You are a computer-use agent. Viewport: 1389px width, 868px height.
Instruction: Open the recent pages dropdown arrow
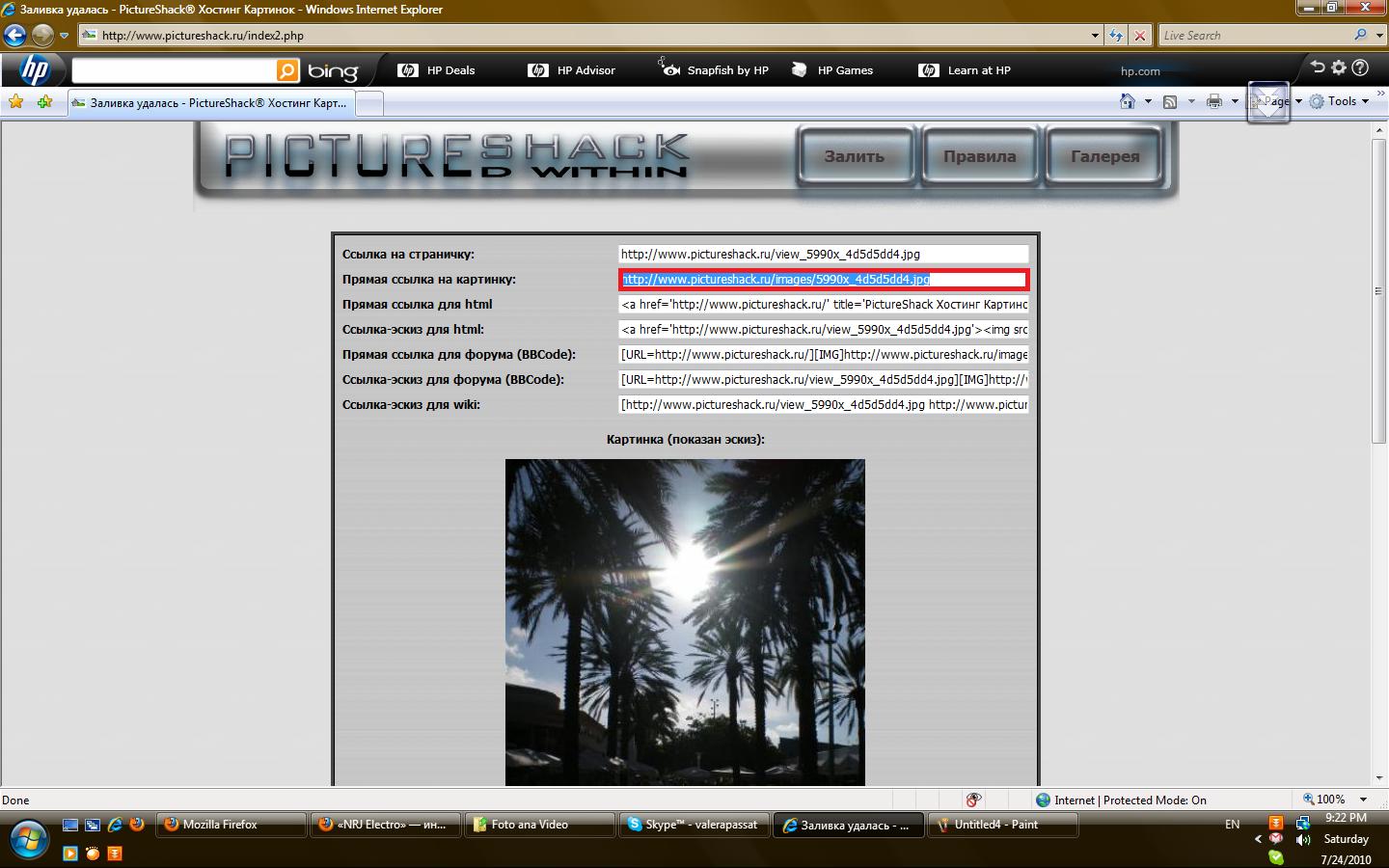(64, 36)
